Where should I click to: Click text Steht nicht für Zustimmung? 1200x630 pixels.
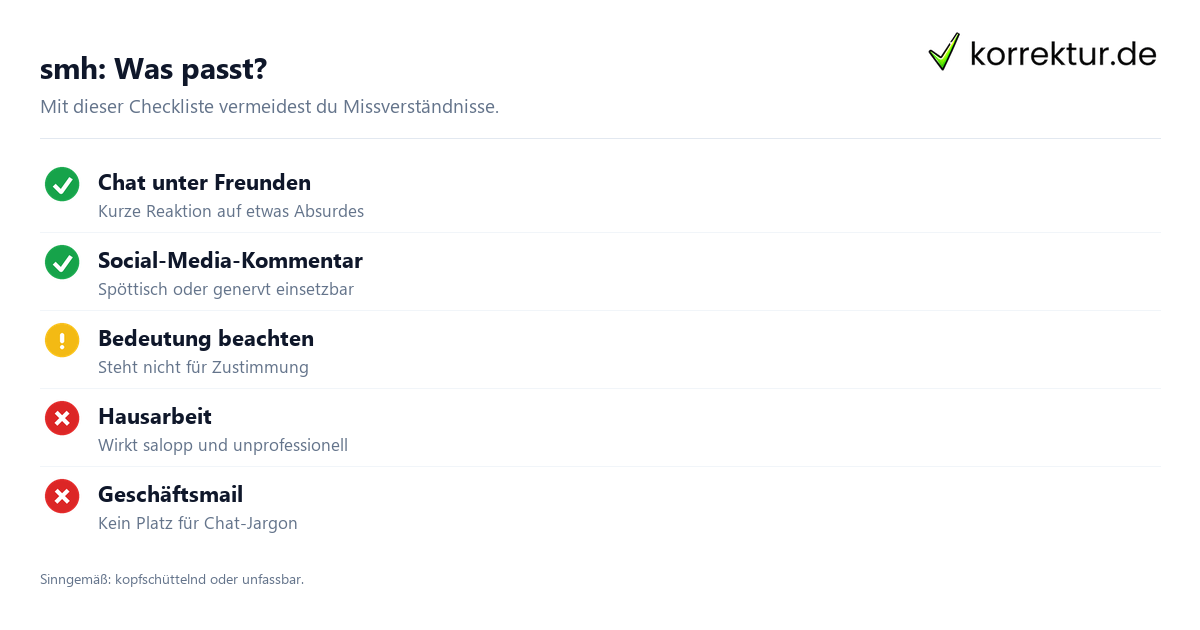[203, 368]
